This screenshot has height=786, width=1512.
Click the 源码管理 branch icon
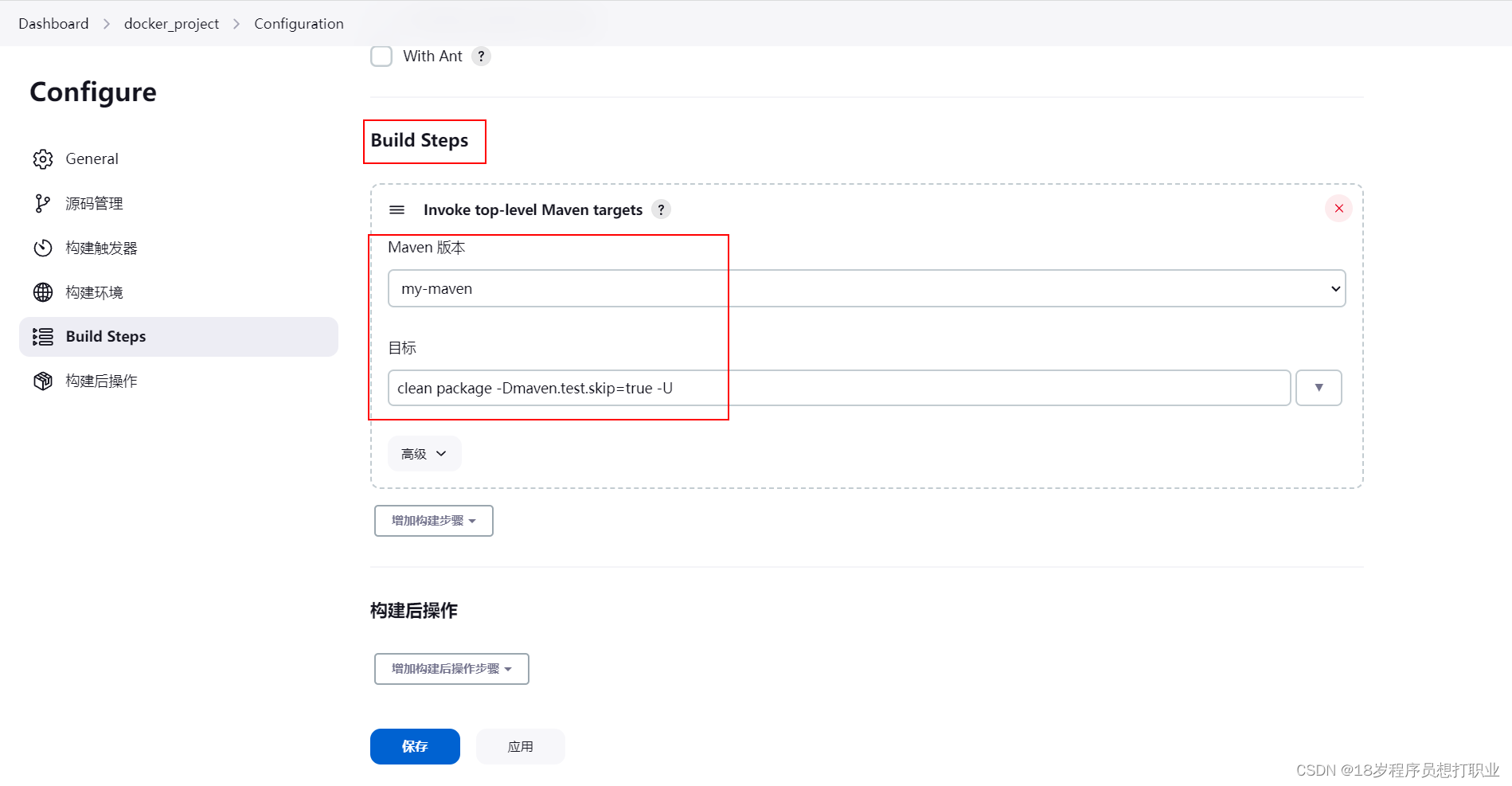pyautogui.click(x=43, y=204)
